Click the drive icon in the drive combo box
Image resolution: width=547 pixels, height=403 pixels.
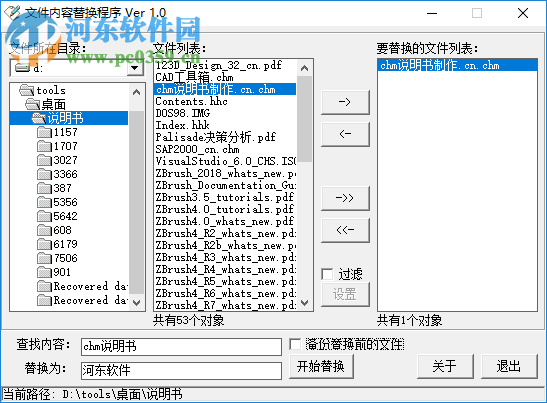point(23,68)
